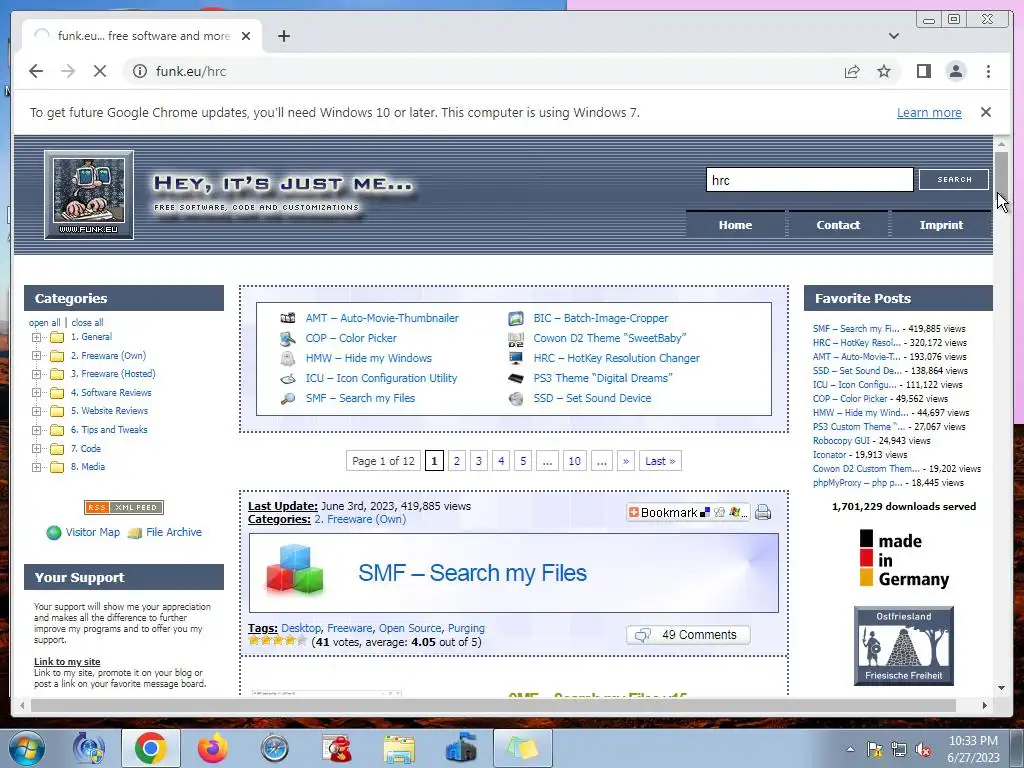Expand the 1. General category

37,338
